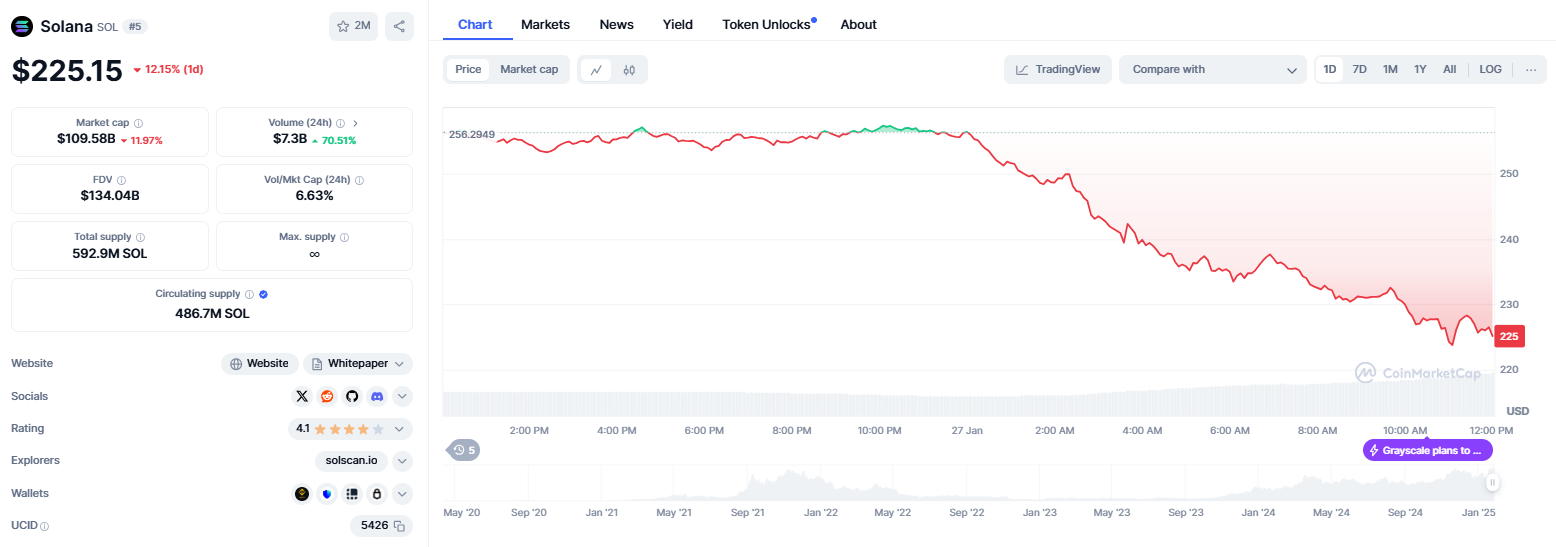Open the News tab
Viewport: 1556px width, 547px height.
point(616,24)
